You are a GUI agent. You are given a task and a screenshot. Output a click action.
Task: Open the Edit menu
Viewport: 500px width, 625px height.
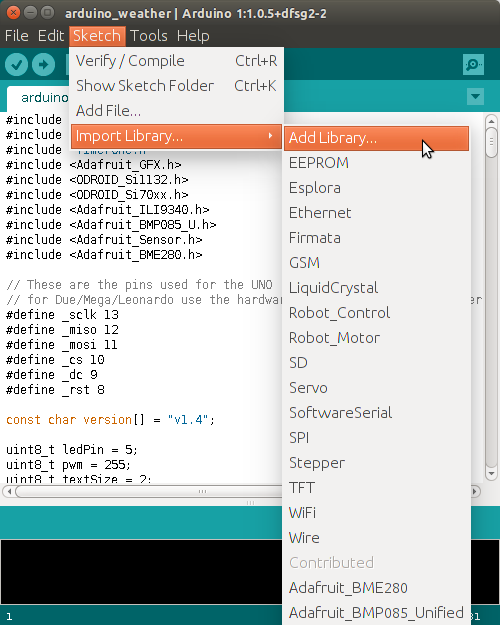pos(51,36)
